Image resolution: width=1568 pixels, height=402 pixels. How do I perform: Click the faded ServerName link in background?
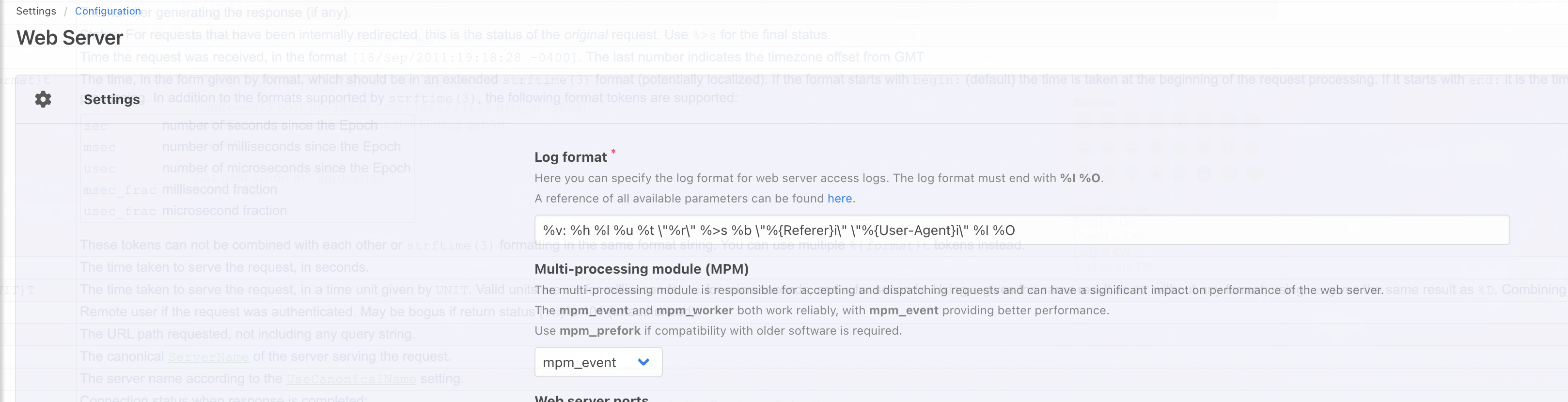point(208,357)
